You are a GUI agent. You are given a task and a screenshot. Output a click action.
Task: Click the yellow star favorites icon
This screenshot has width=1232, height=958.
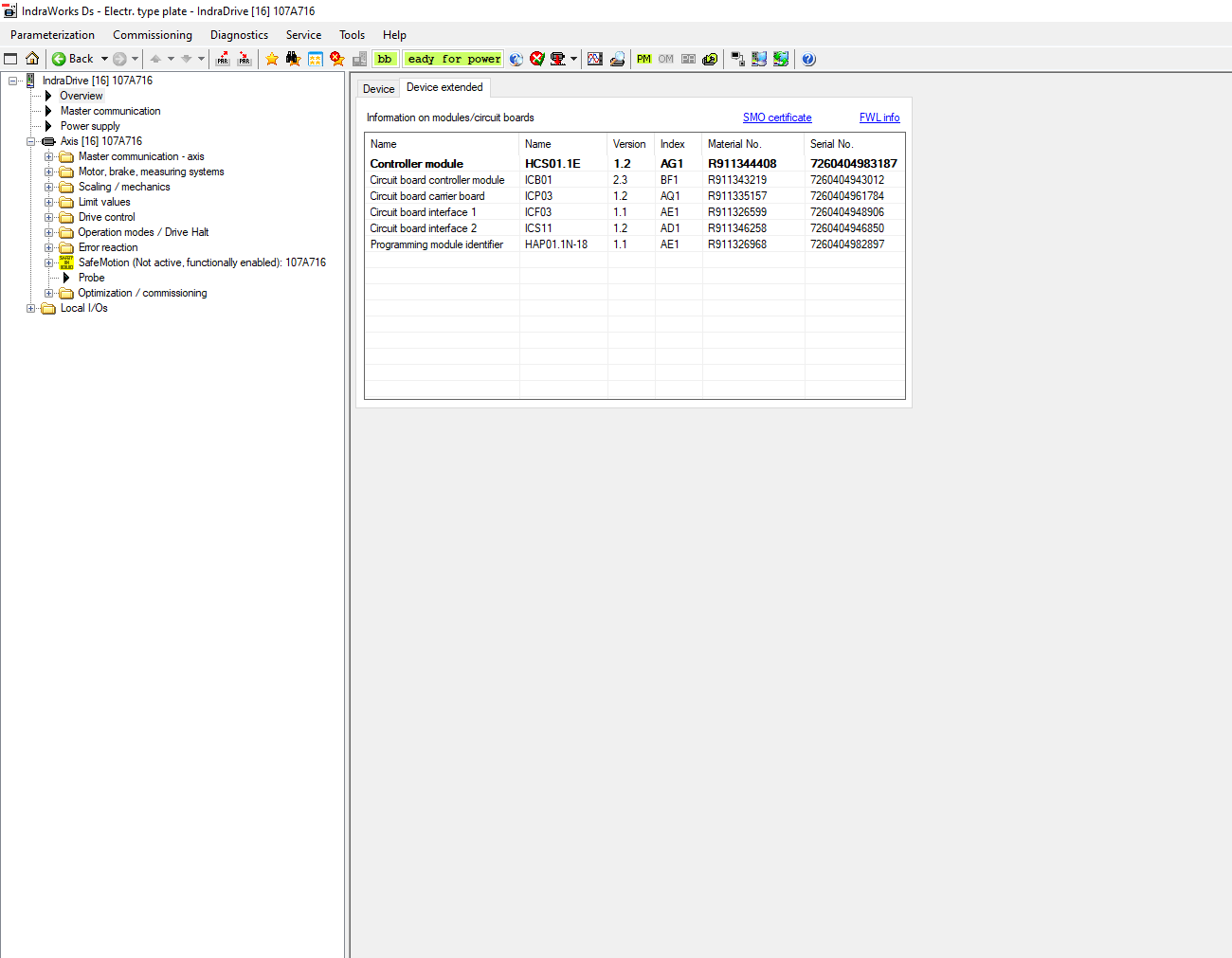[x=272, y=59]
